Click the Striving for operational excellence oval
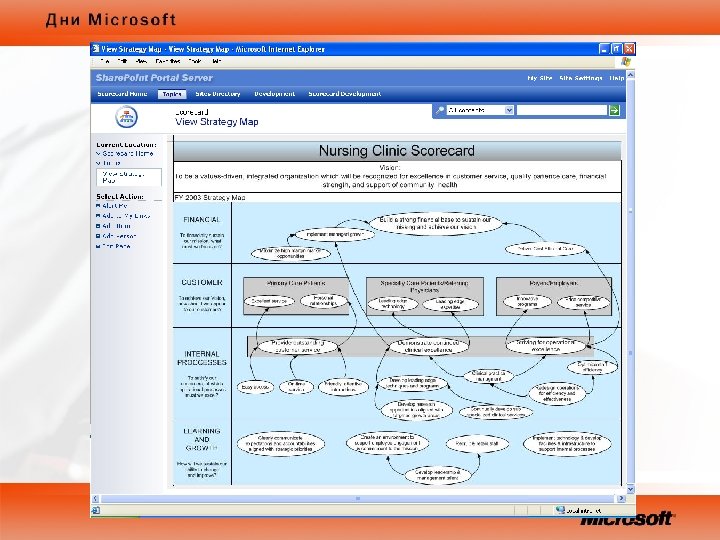Image resolution: width=720 pixels, height=540 pixels. [x=546, y=346]
